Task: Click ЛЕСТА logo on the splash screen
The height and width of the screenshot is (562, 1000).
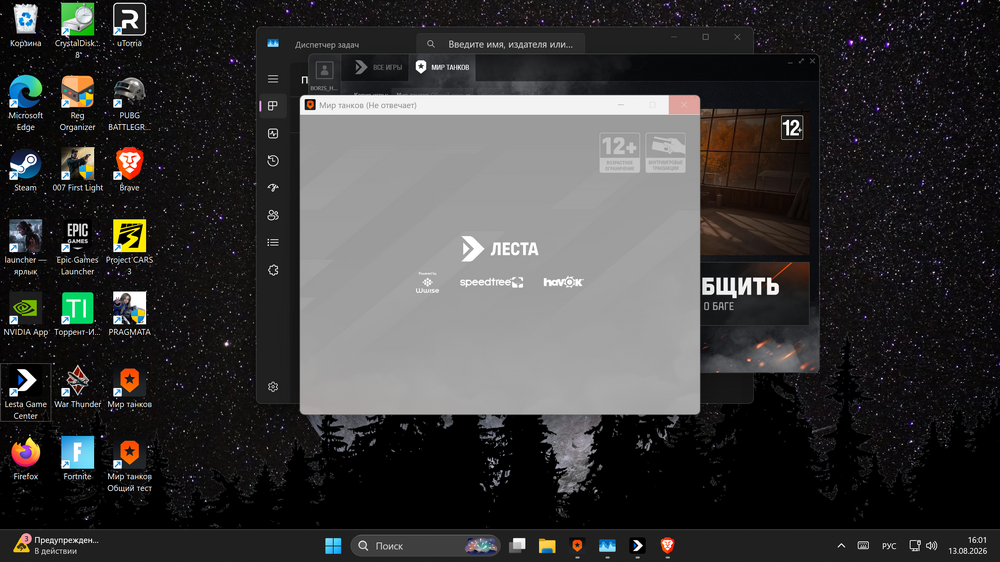Action: (500, 249)
